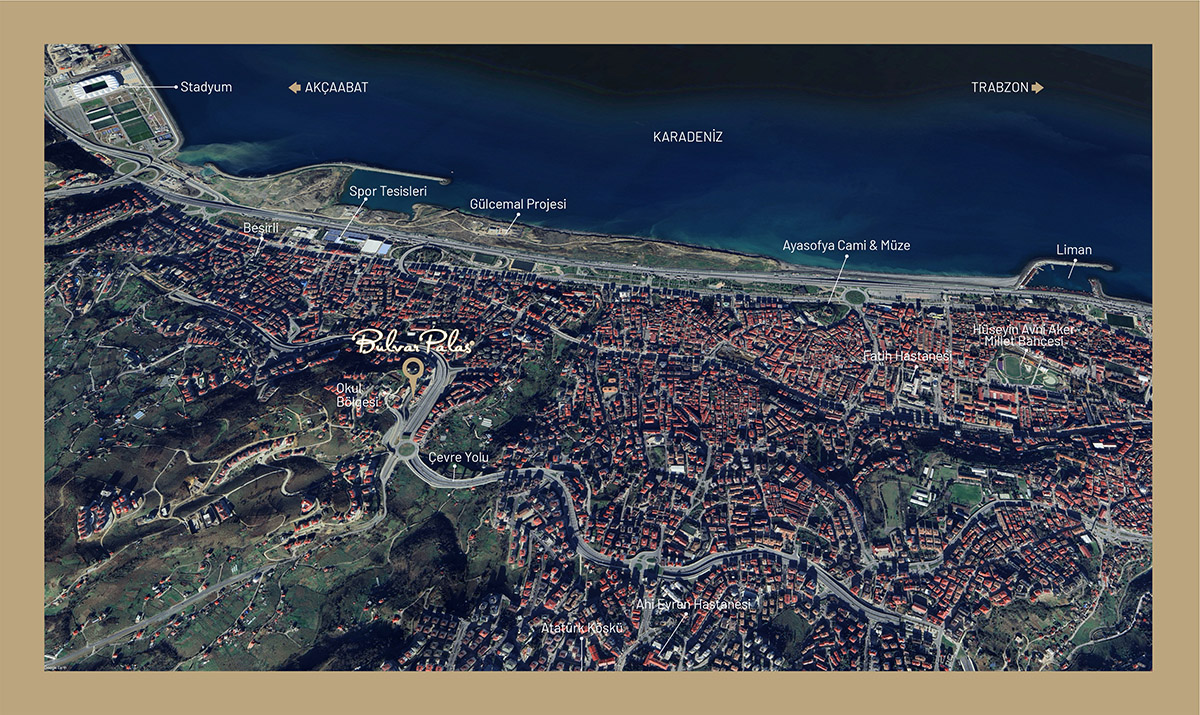Click the KARADENİZ sea label
The height and width of the screenshot is (715, 1200).
pyautogui.click(x=687, y=137)
